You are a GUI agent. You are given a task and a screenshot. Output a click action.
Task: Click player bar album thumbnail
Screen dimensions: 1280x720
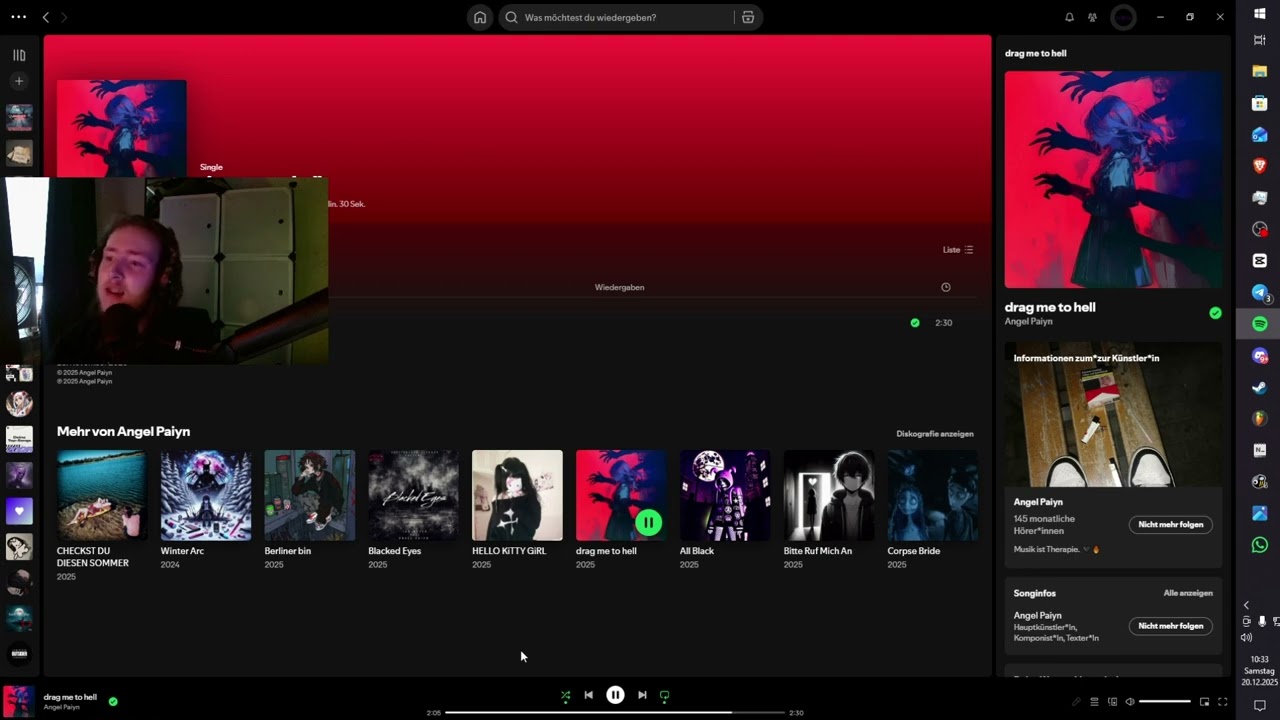click(18, 702)
